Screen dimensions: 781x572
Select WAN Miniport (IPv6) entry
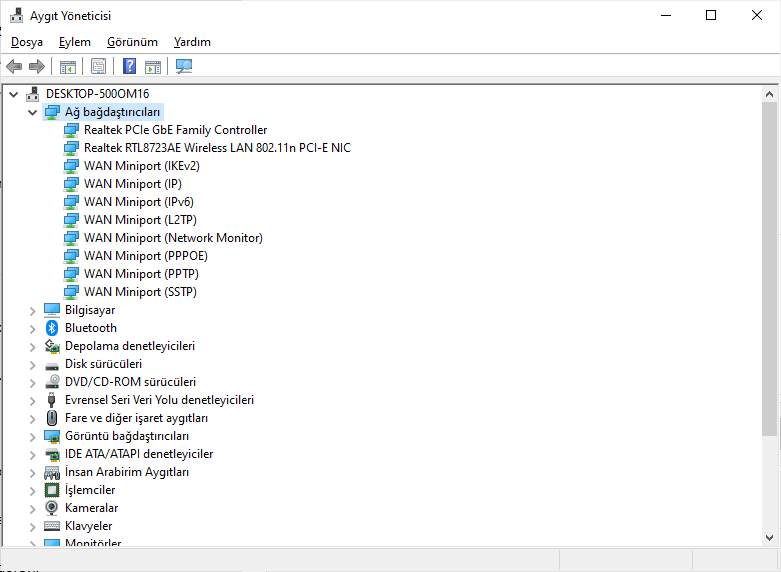click(138, 202)
